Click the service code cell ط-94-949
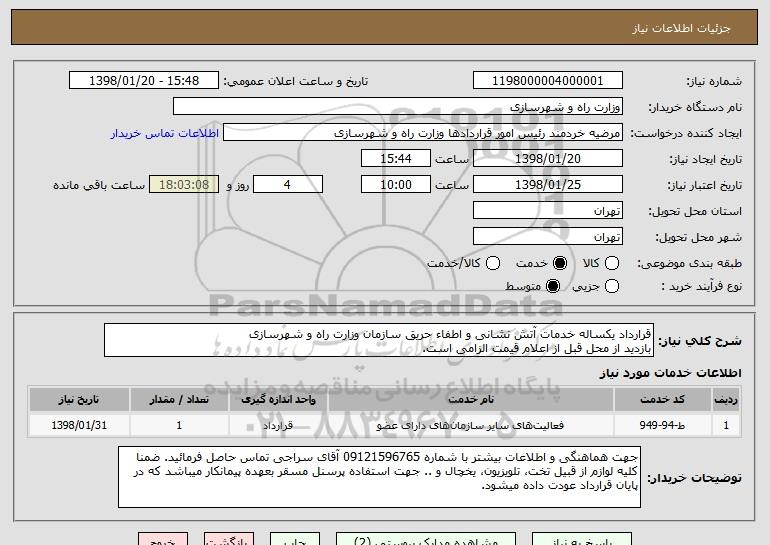This screenshot has width=770, height=545. point(662,425)
